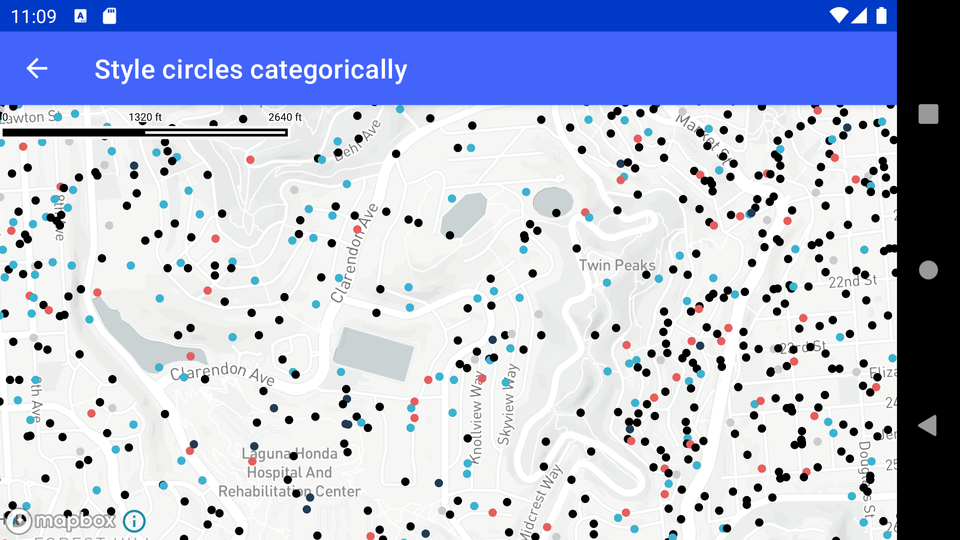Viewport: 960px width, 540px height.
Task: Tap the Knollview Way street label
Action: click(477, 420)
